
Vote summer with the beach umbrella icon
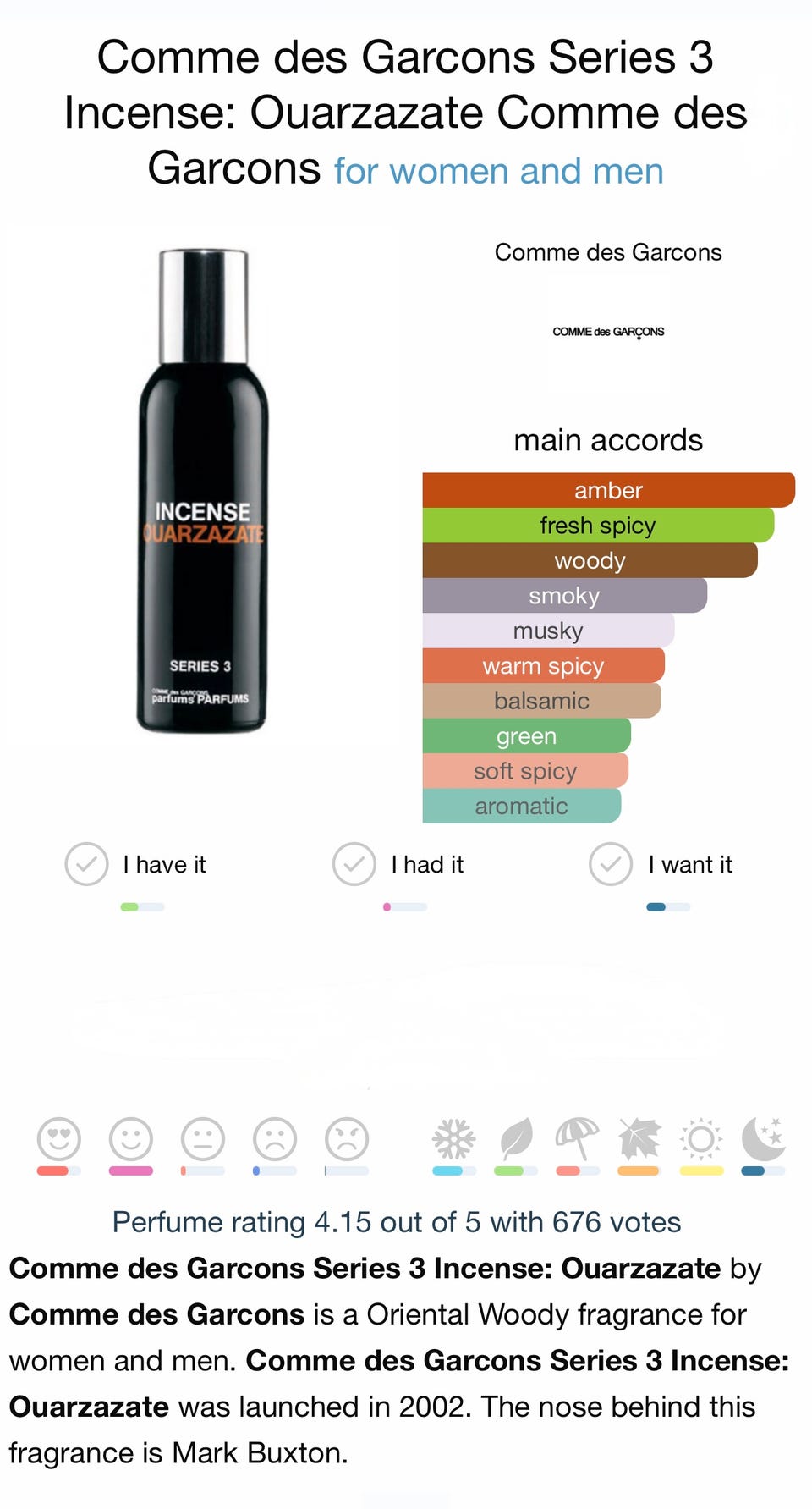[x=578, y=1138]
